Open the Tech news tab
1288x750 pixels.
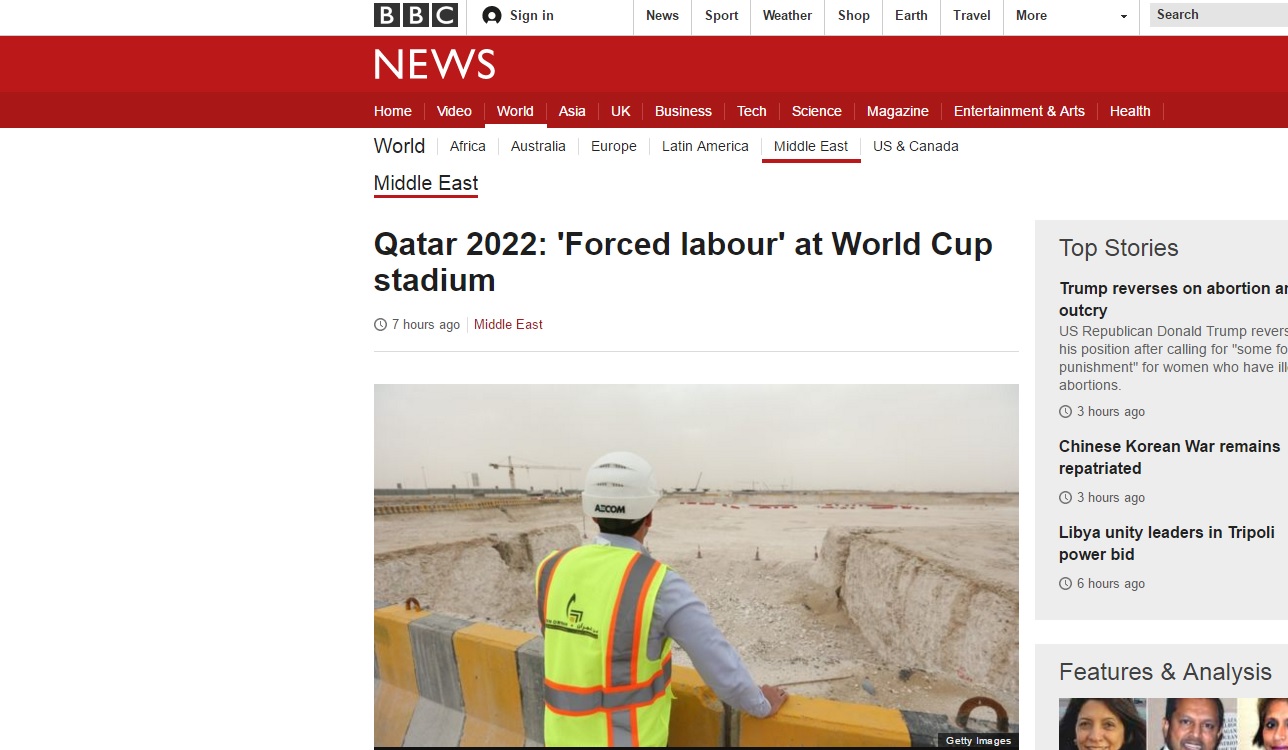click(x=752, y=111)
